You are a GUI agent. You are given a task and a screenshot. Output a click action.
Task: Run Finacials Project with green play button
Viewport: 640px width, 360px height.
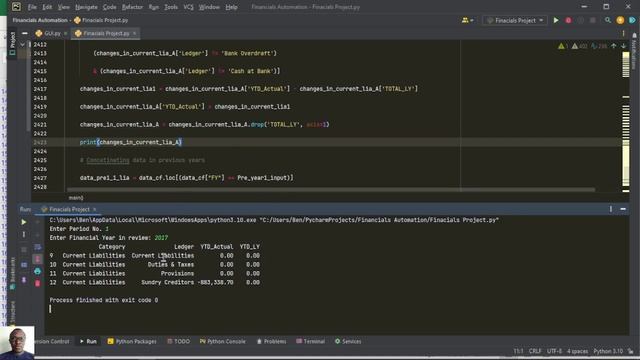[556, 20]
